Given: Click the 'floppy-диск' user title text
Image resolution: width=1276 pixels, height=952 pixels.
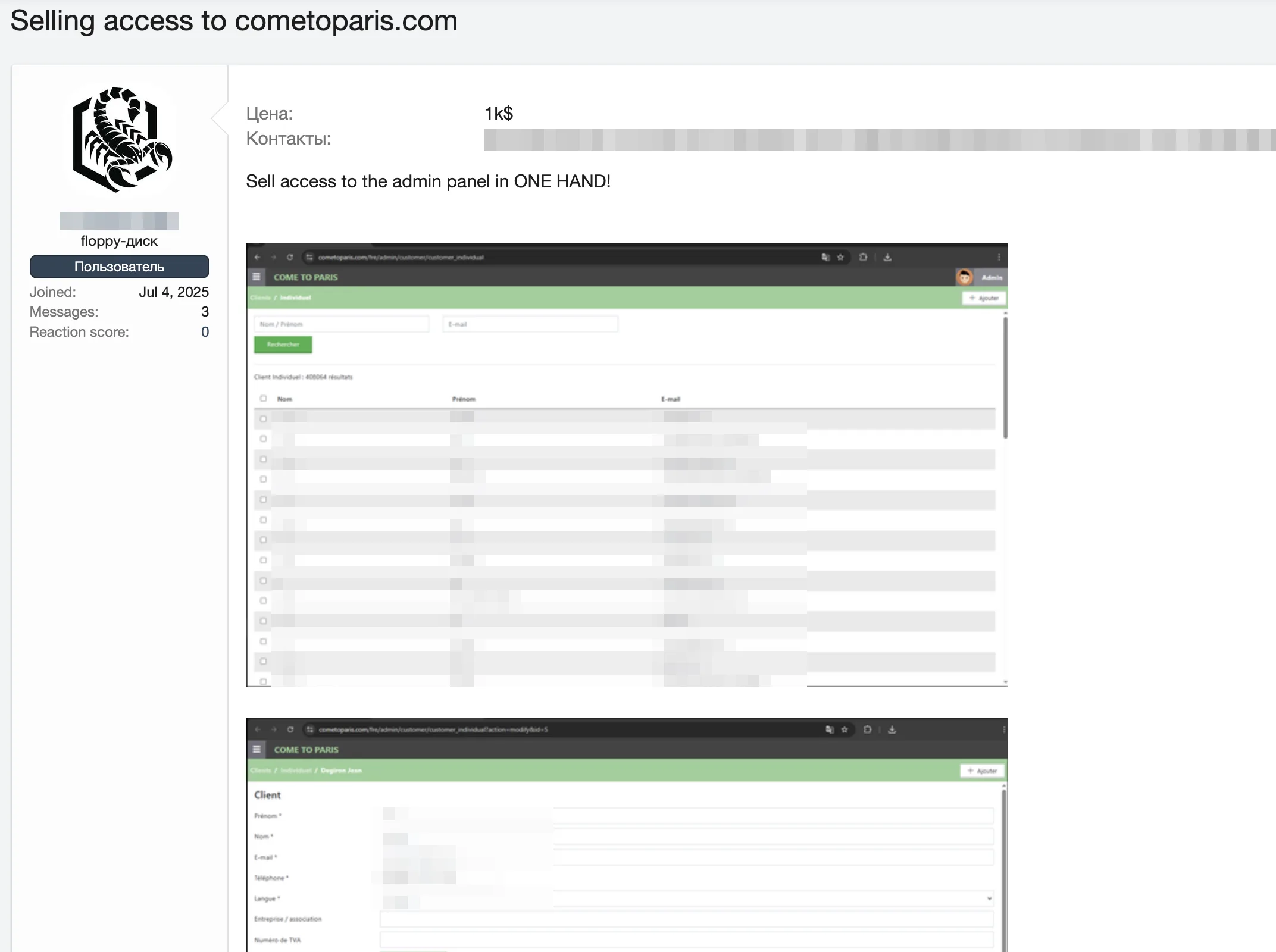Looking at the screenshot, I should pos(119,241).
